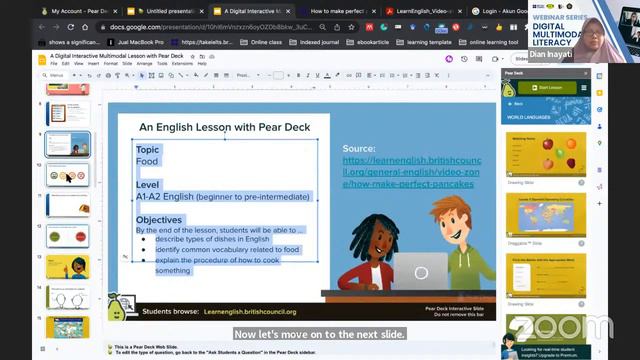Viewport: 640px width, 360px height.
Task: Star the presentation title
Action: coord(193,56)
